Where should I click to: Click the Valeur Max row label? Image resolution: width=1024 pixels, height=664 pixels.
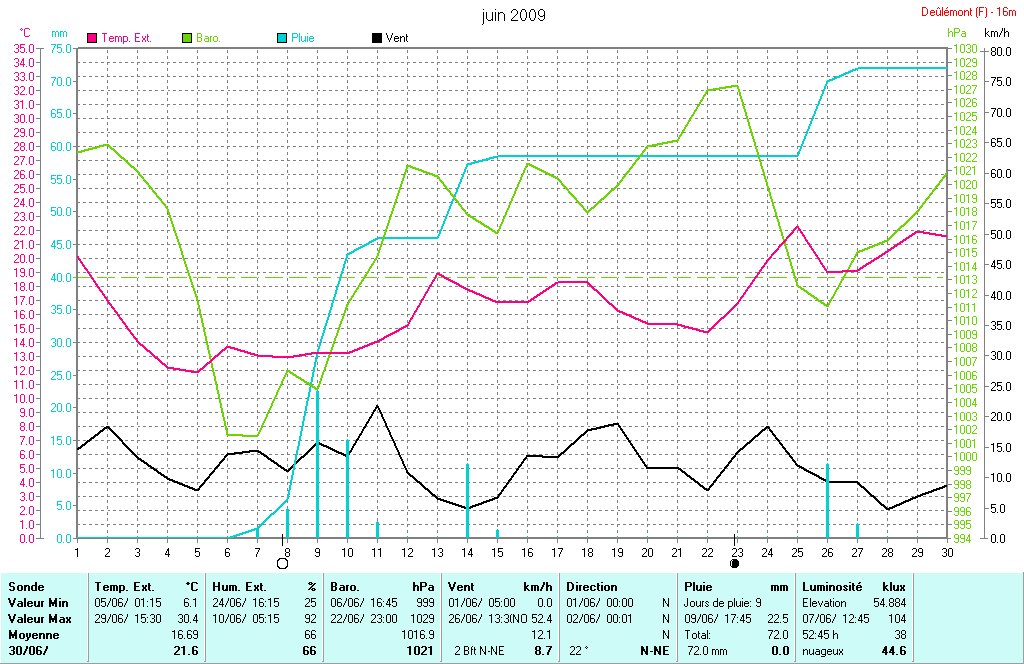pos(36,618)
